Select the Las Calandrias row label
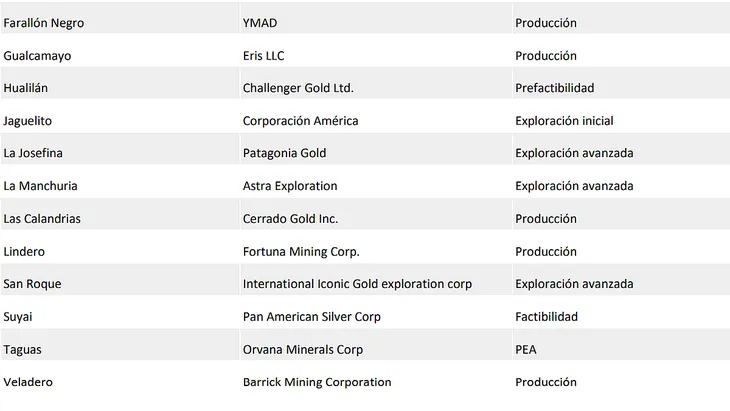Viewport: 730px width, 411px height. coord(42,219)
